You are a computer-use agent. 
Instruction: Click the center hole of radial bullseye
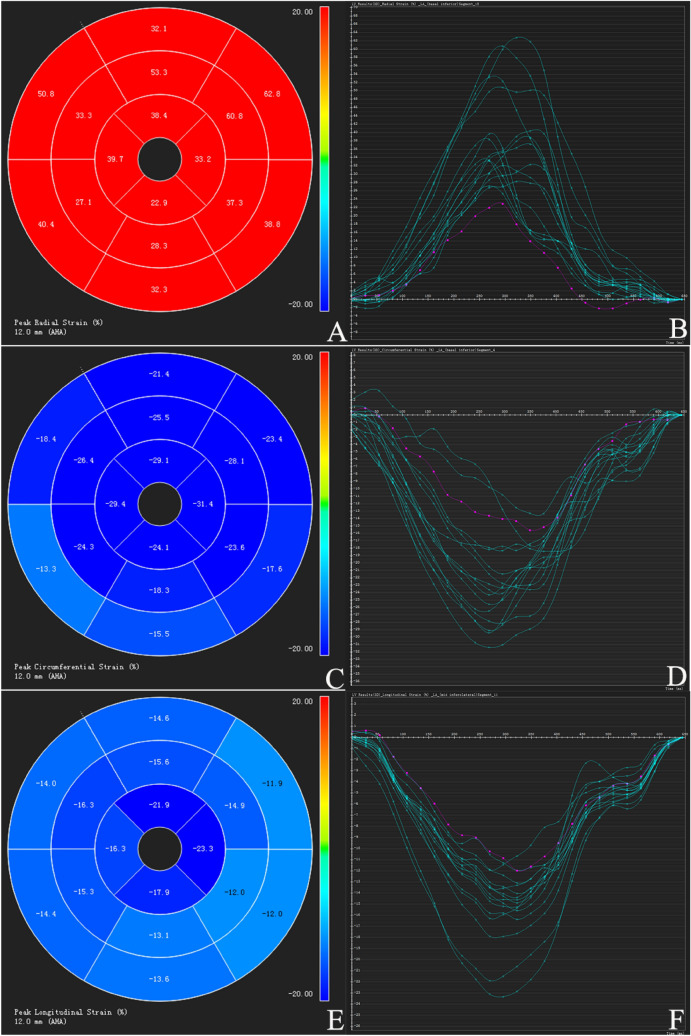point(158,158)
